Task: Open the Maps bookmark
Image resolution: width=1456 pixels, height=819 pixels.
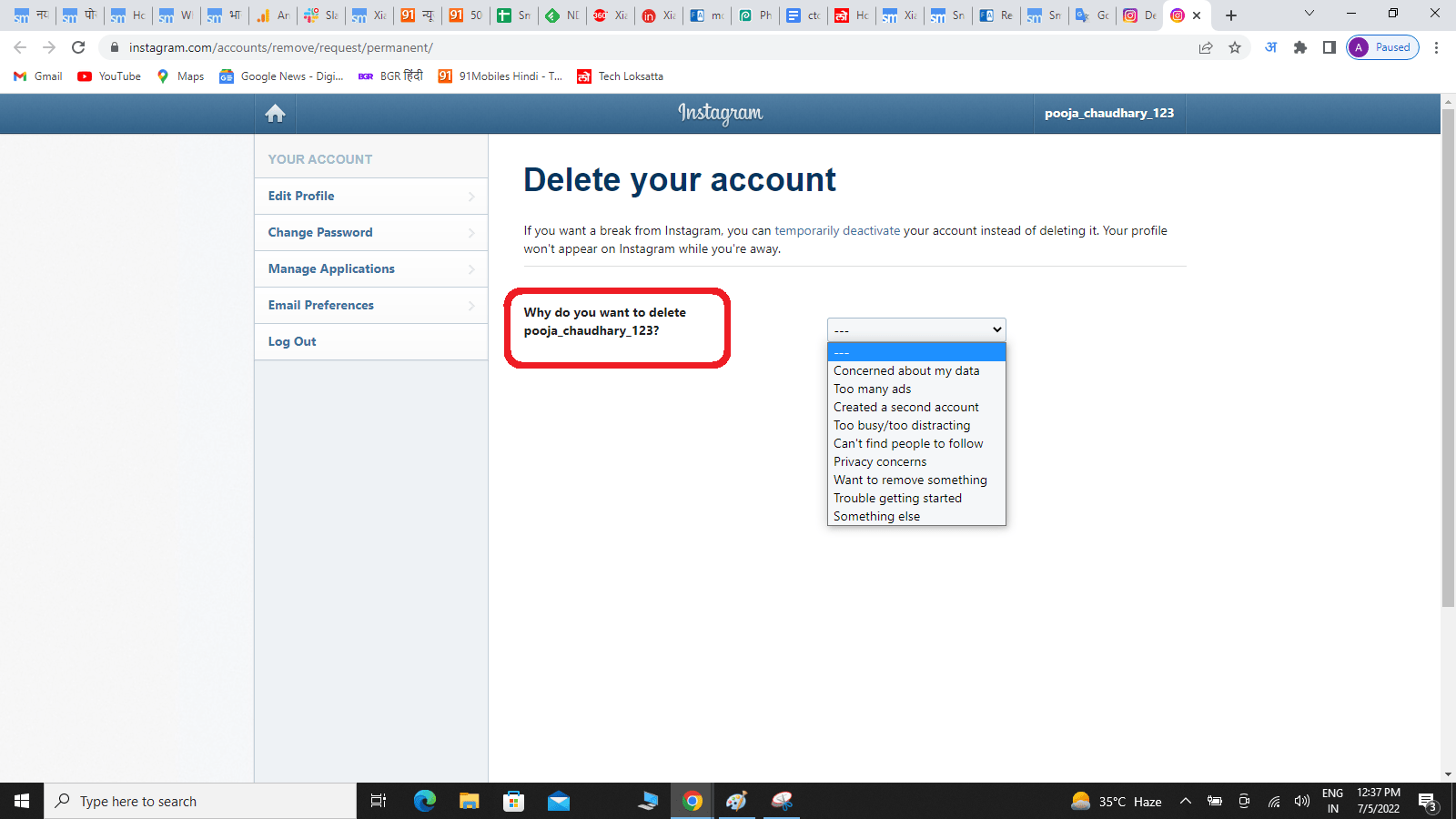Action: [180, 76]
